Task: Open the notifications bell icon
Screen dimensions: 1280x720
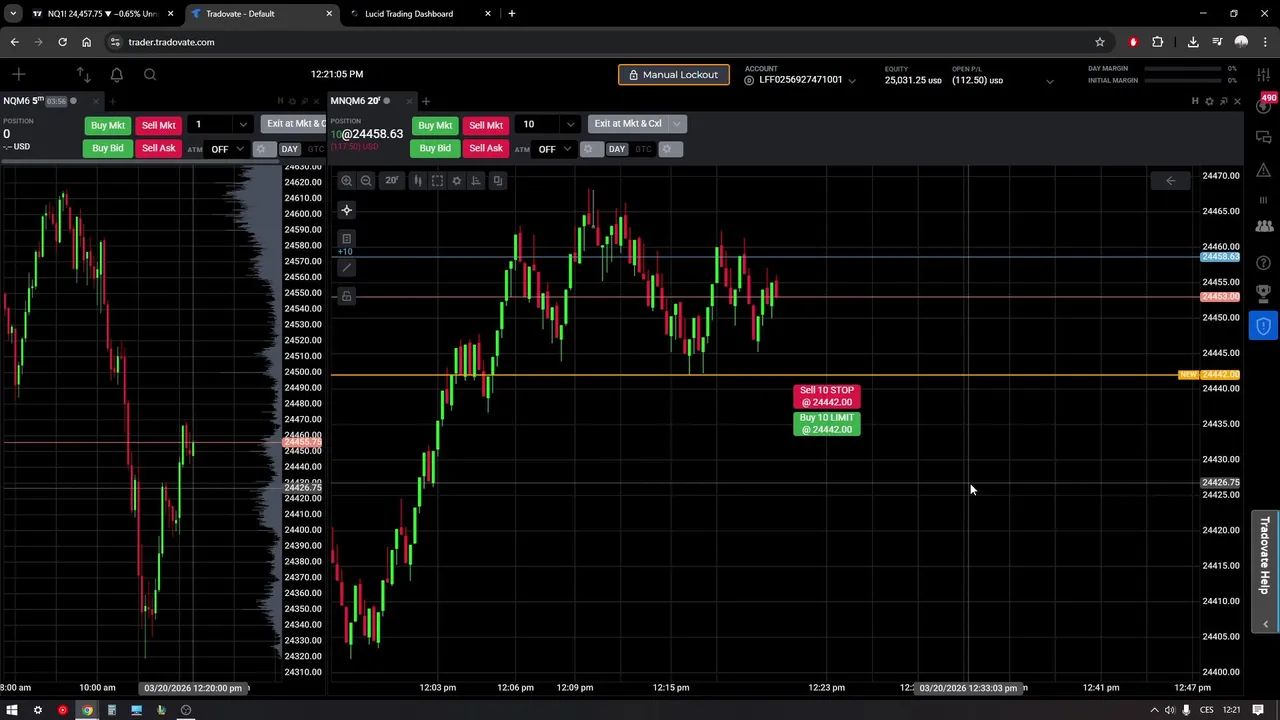Action: 116,74
